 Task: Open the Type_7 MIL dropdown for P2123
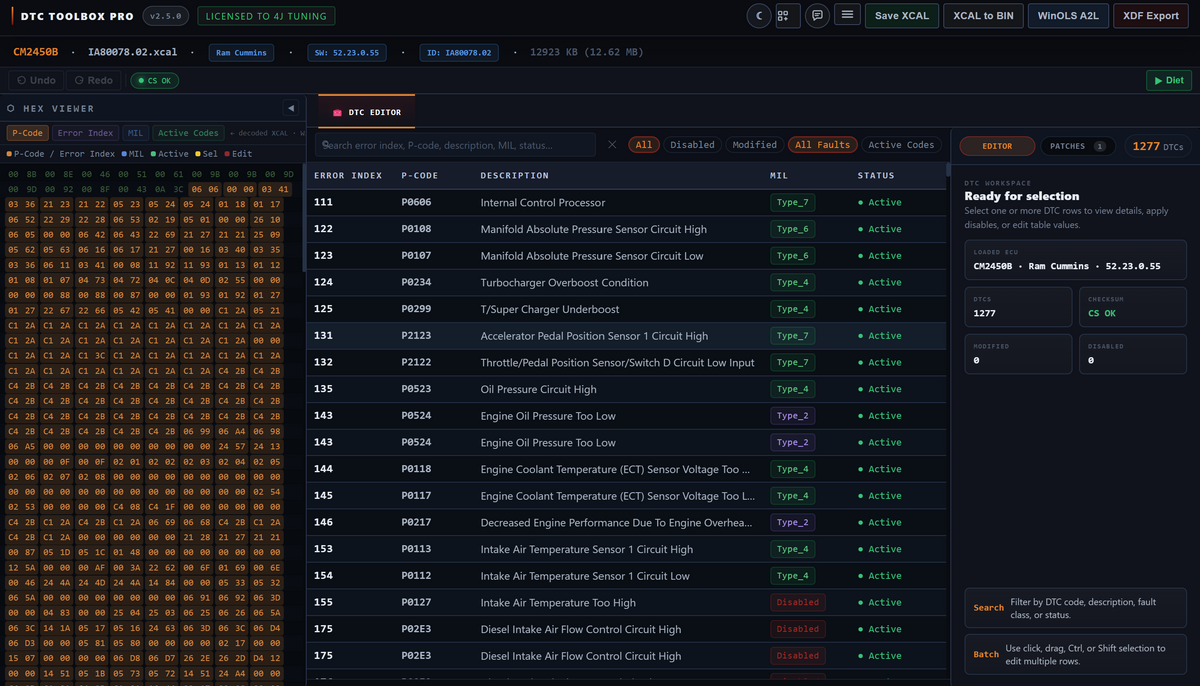[792, 336]
